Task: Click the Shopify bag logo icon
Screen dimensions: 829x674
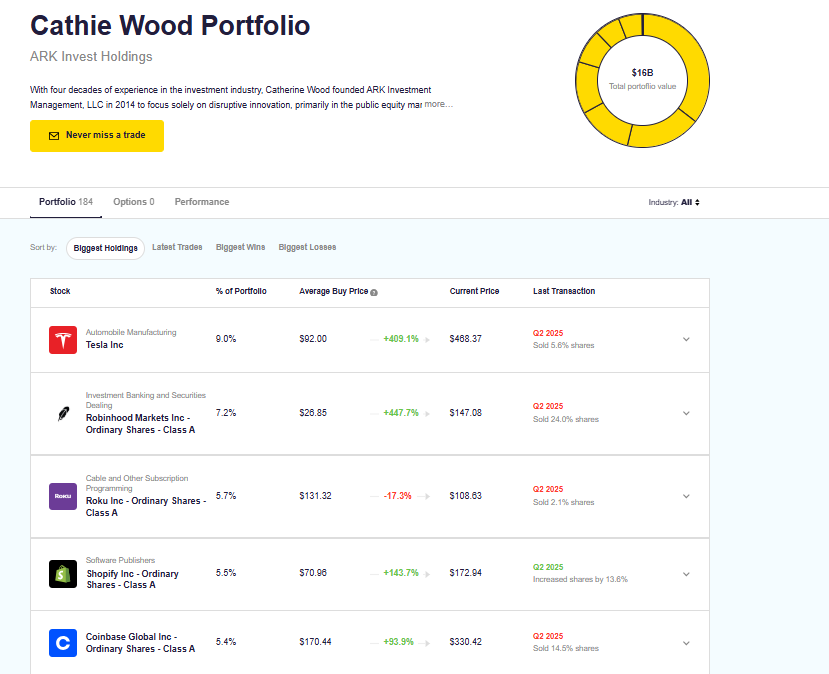Action: (63, 574)
